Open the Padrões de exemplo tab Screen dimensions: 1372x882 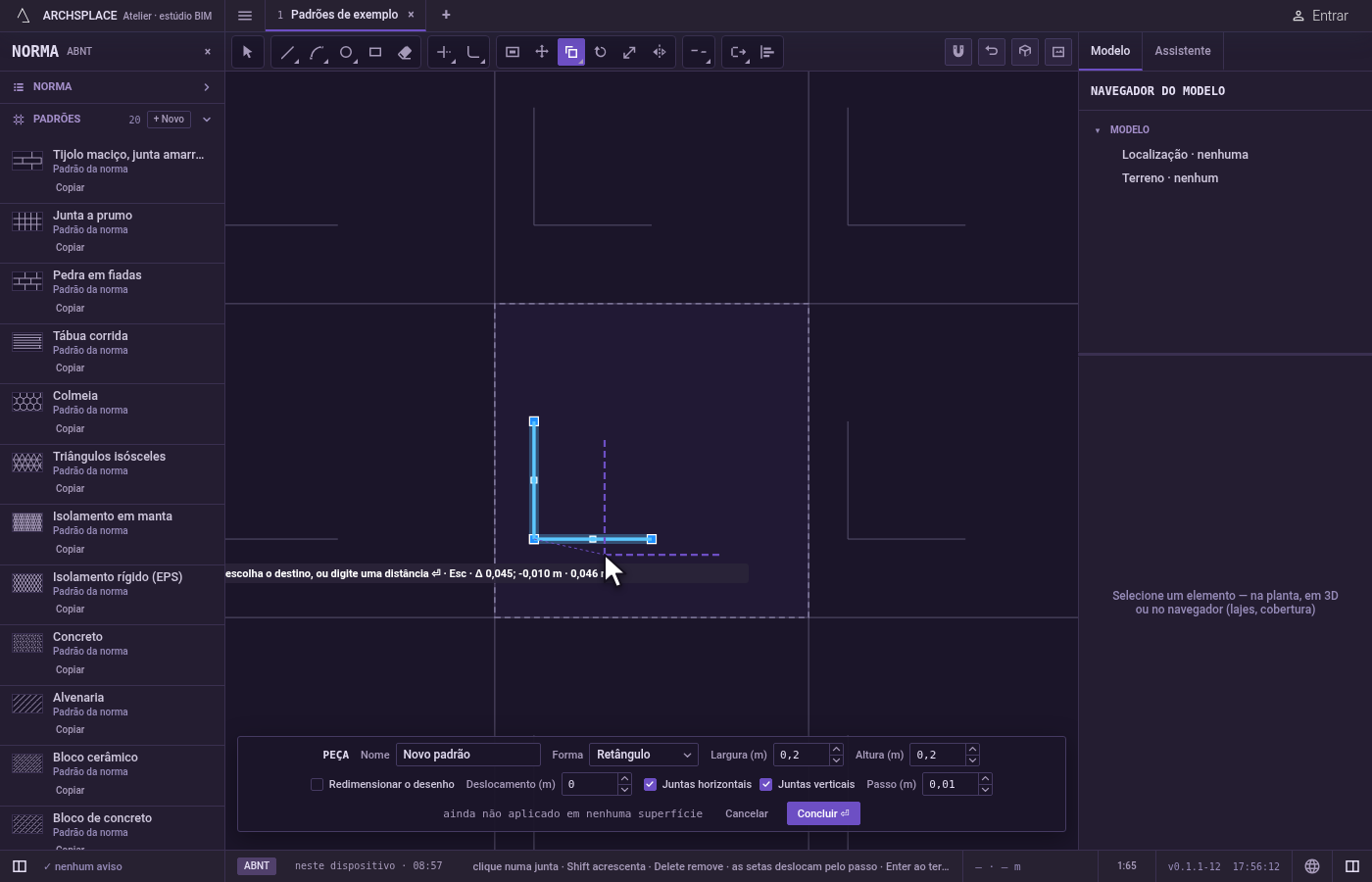[345, 15]
